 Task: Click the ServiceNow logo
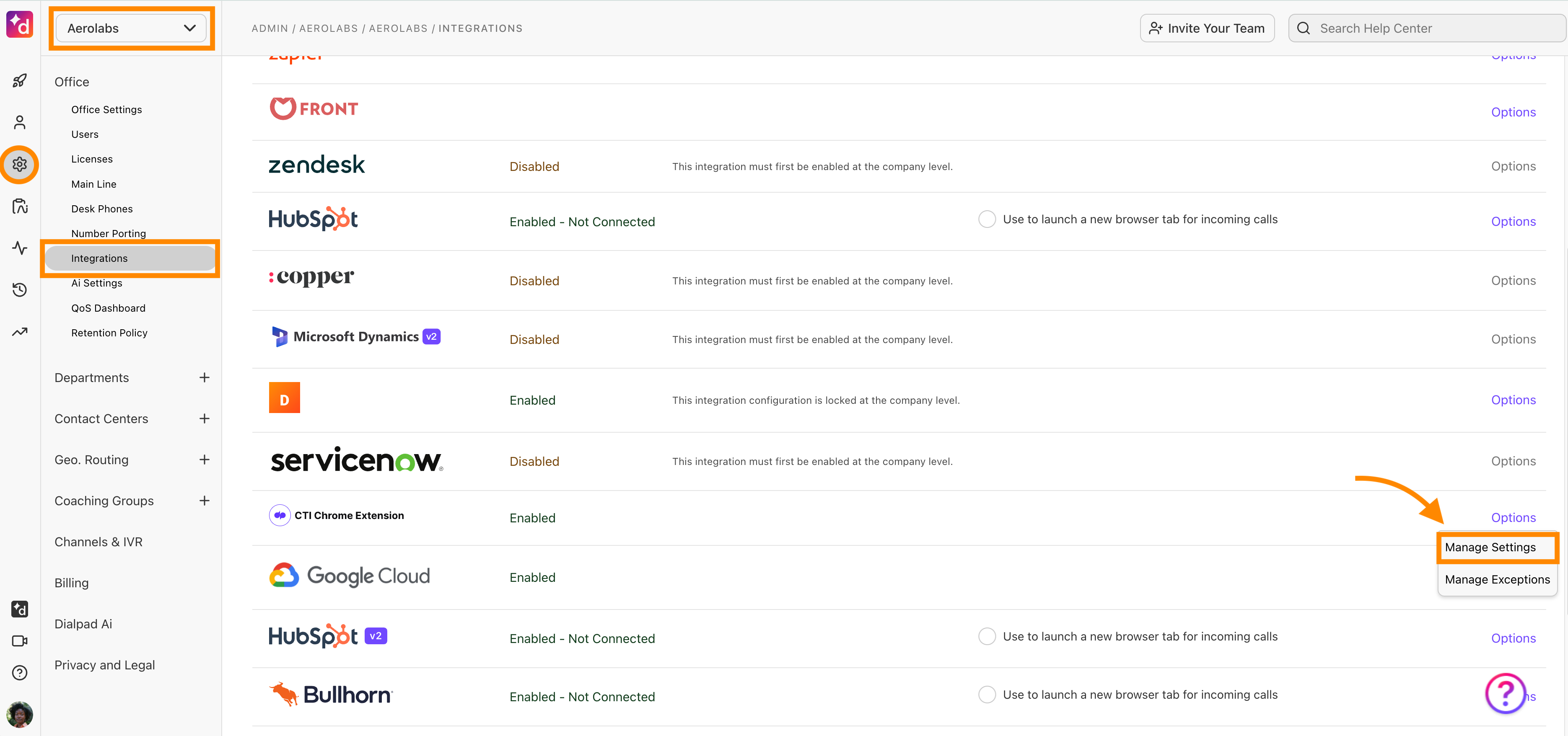[x=357, y=460]
